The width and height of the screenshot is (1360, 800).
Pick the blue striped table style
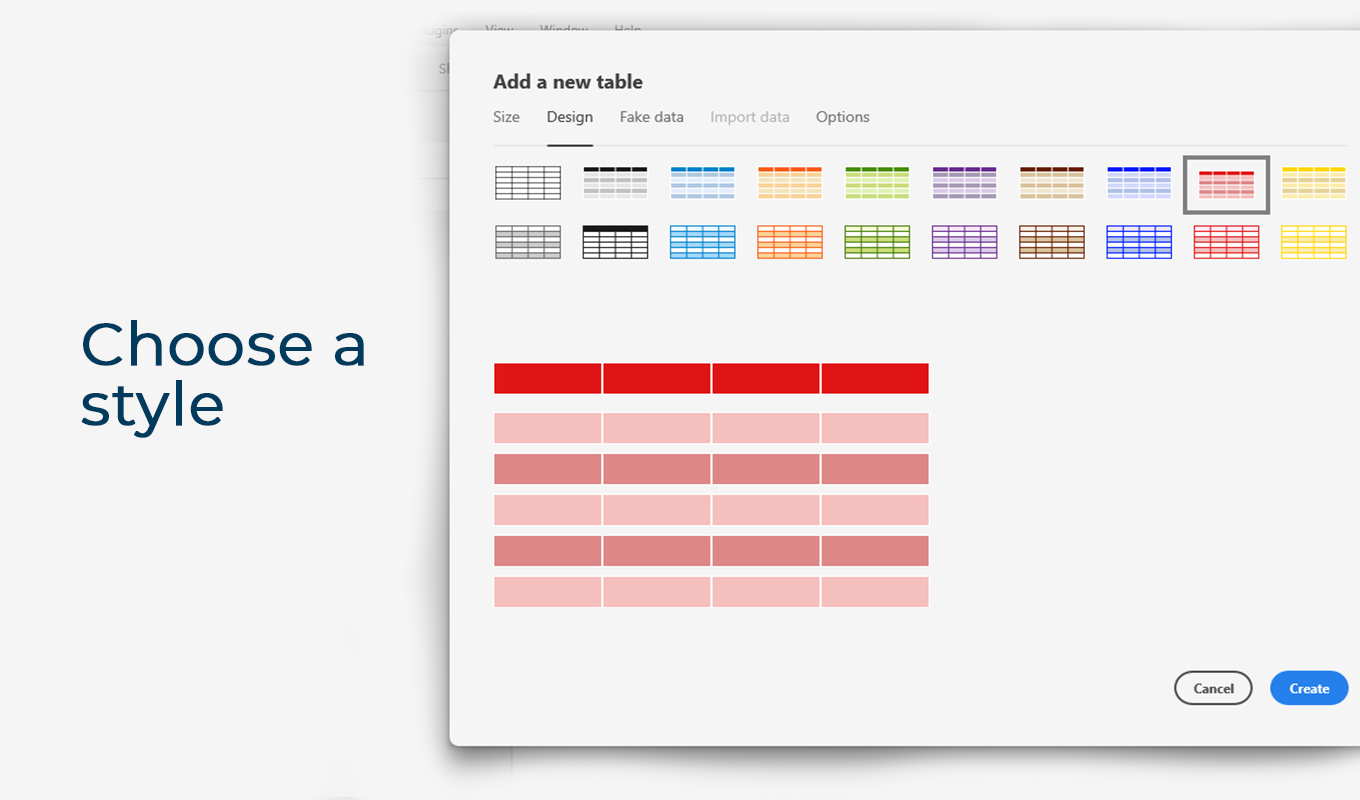pos(703,183)
